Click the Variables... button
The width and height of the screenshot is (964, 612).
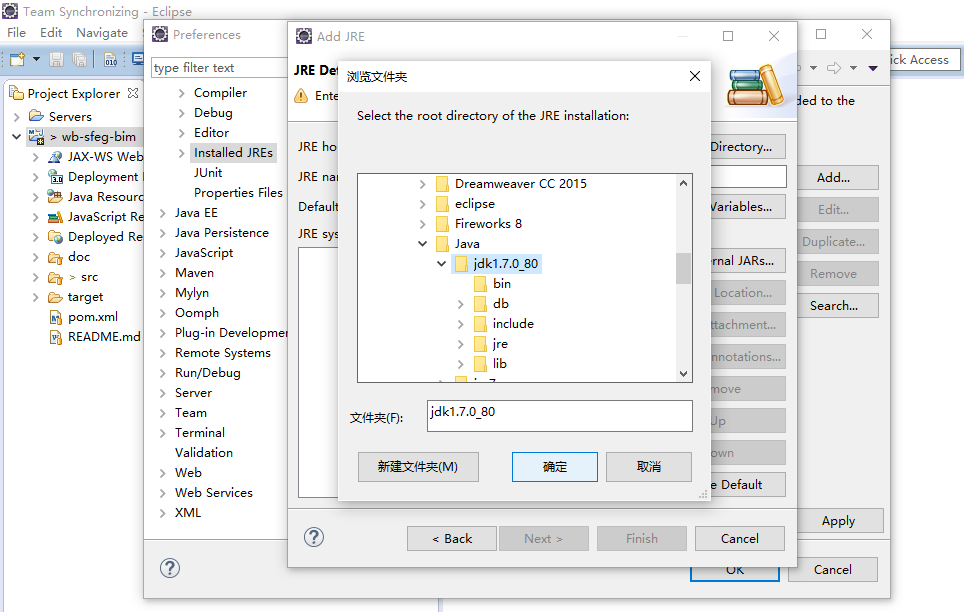coord(748,207)
